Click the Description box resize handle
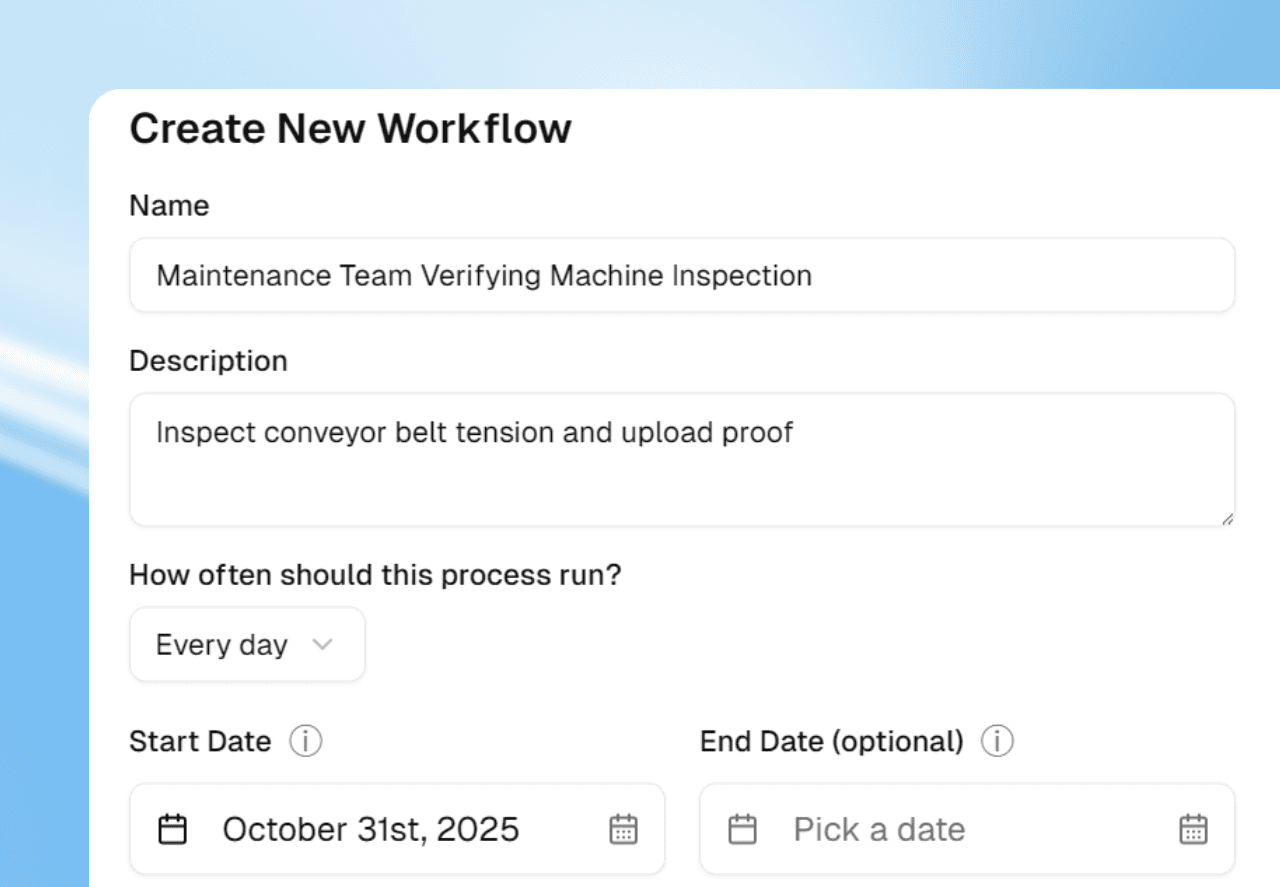 1226,518
